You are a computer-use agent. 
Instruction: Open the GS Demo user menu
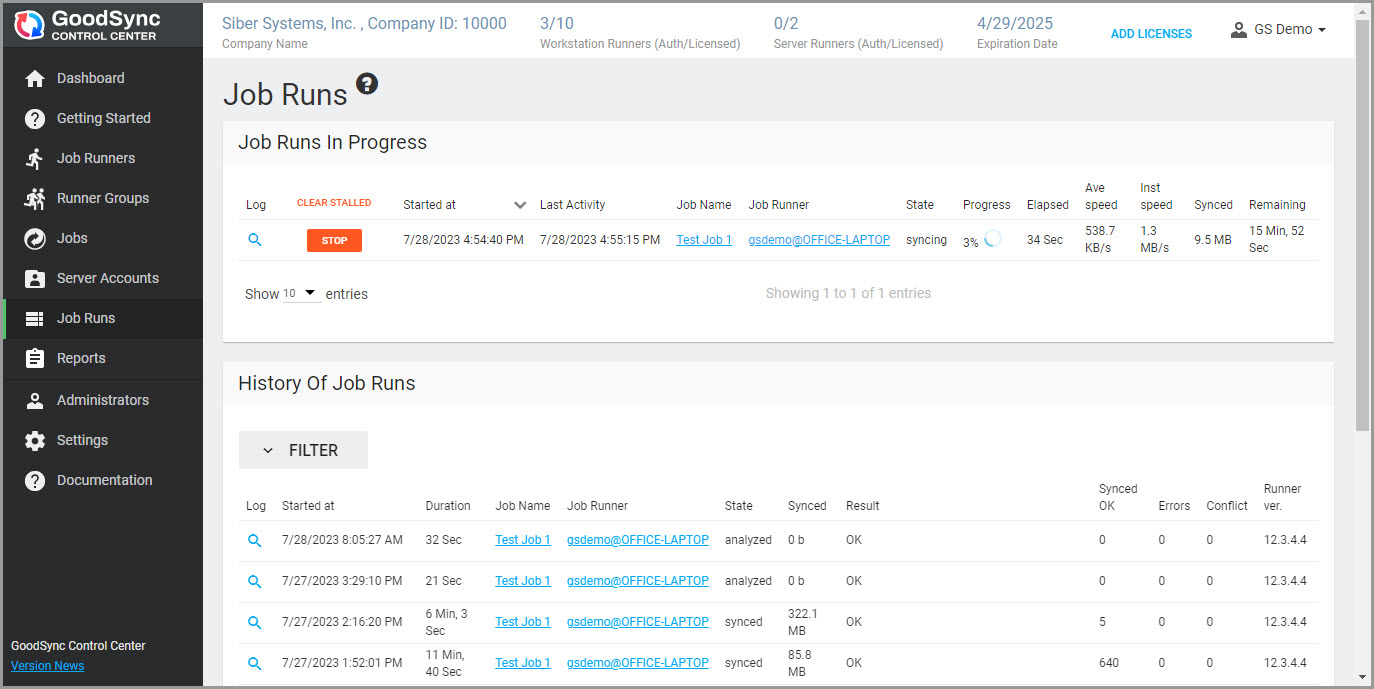(1278, 30)
